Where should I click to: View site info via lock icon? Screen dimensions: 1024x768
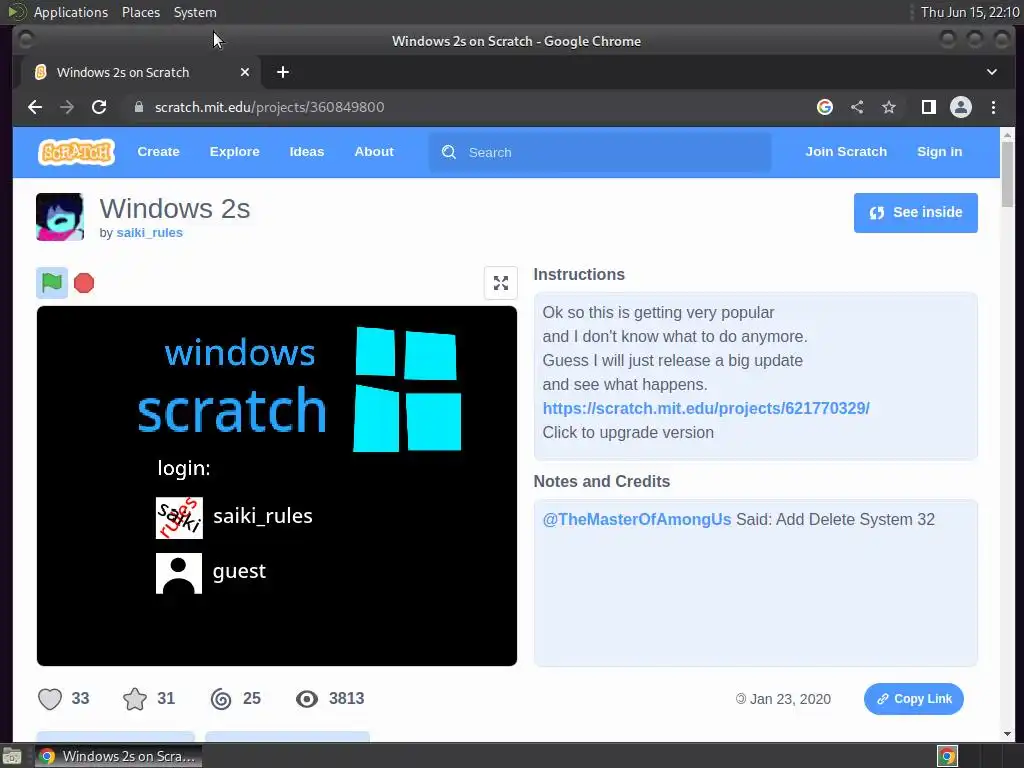138,107
